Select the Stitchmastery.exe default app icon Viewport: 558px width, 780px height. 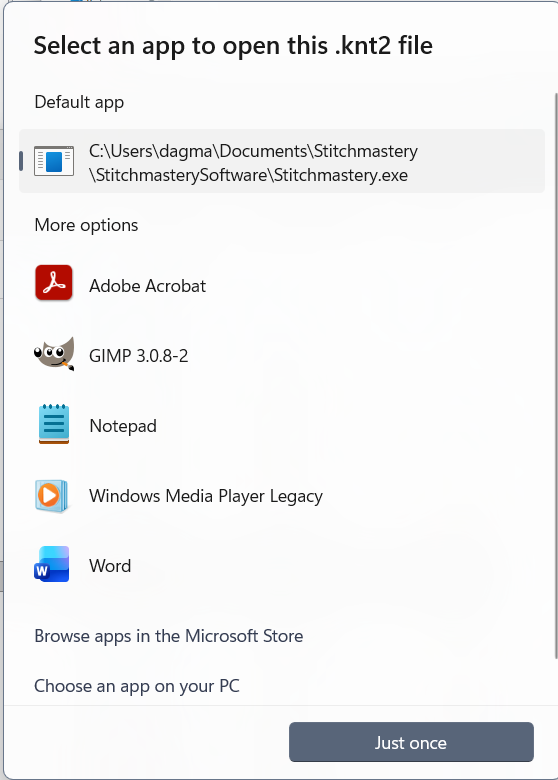[54, 161]
